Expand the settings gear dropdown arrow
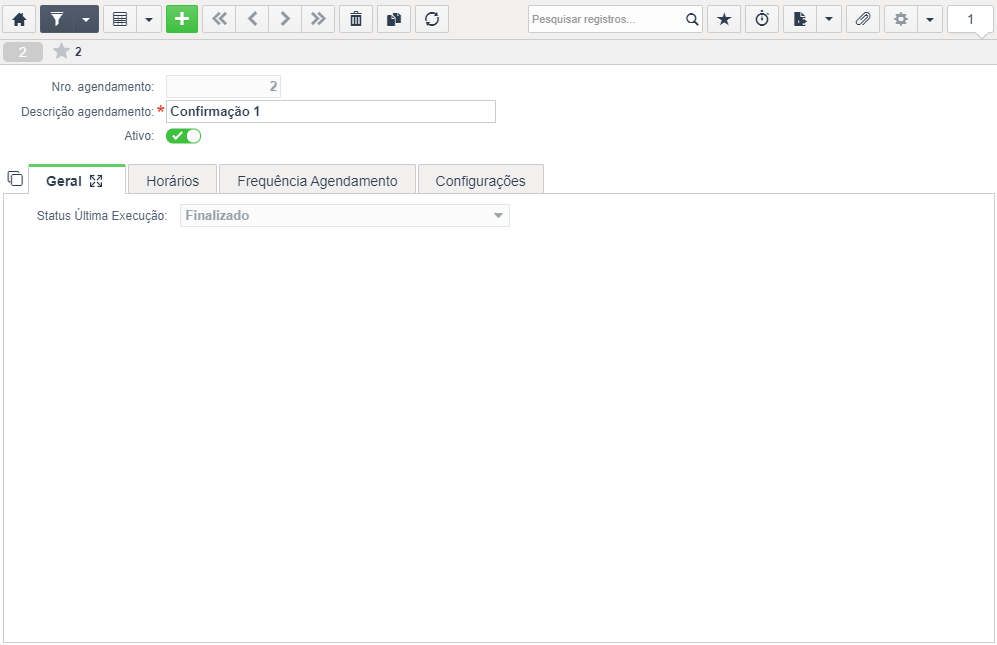The height and width of the screenshot is (645, 997). pyautogui.click(x=930, y=19)
